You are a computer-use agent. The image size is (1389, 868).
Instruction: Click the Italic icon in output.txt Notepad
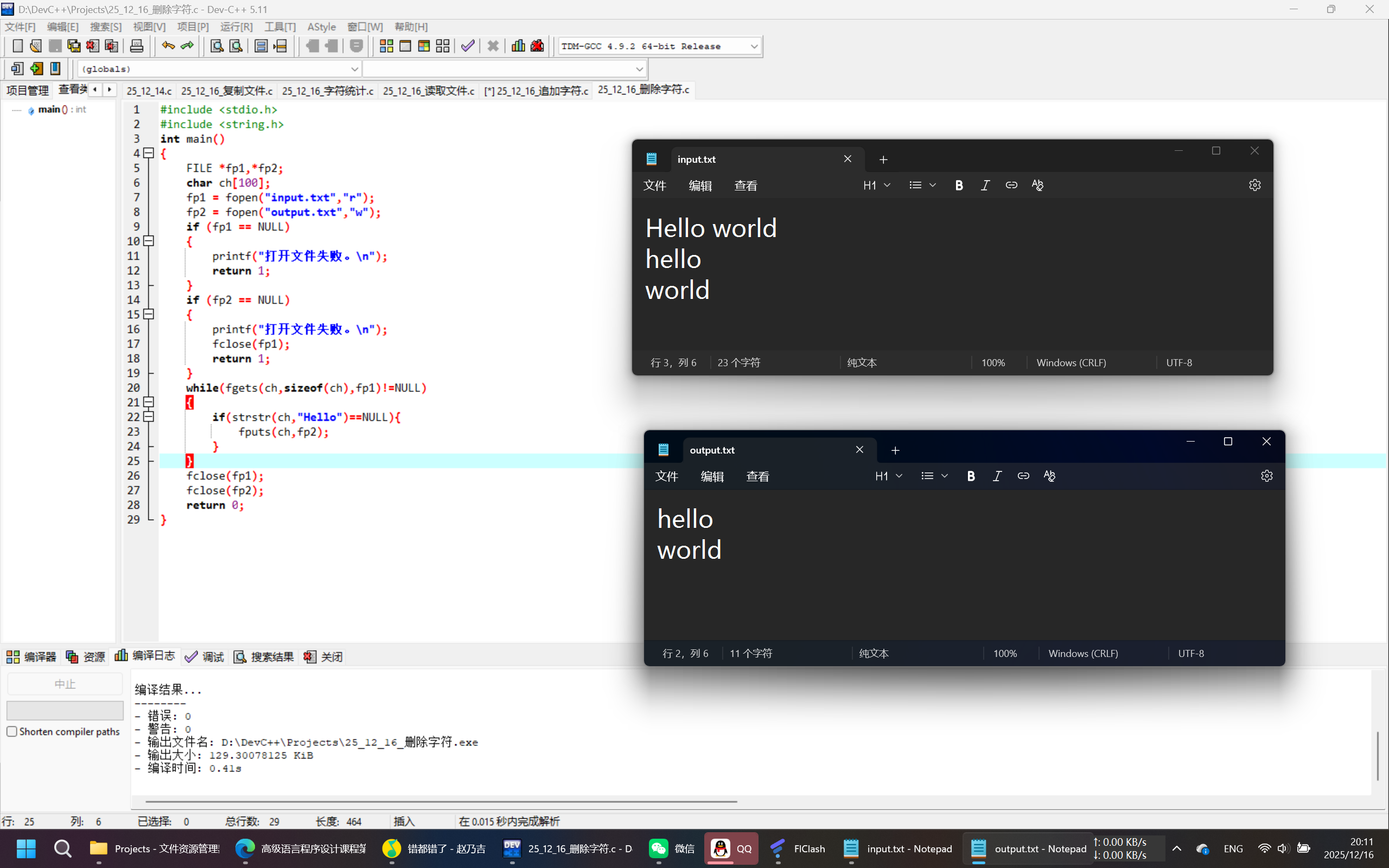point(997,476)
